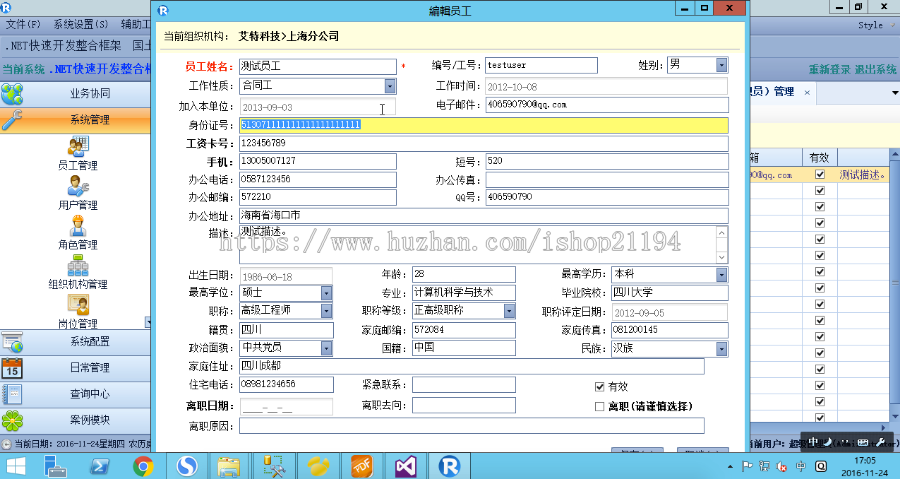The width and height of the screenshot is (900, 479).
Task: Select the 查询中心 navigation group
Action: (x=75, y=395)
